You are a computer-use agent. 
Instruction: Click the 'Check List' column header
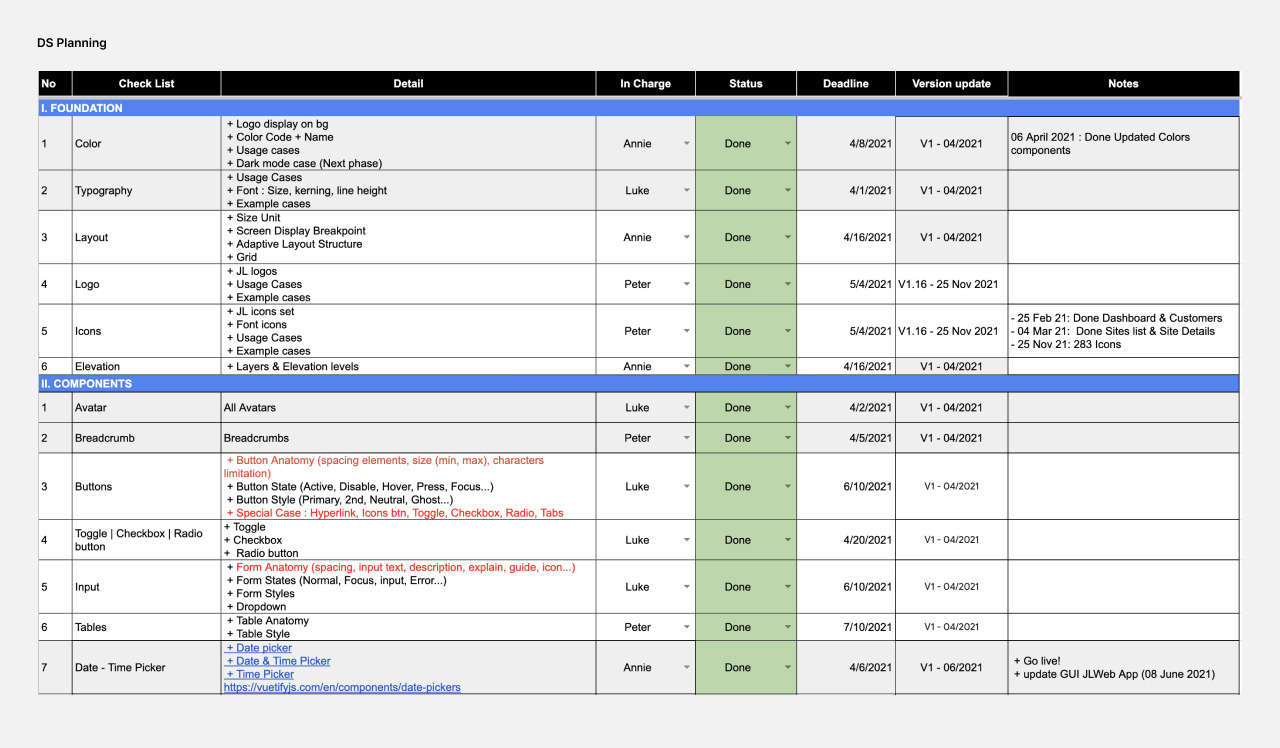click(x=146, y=84)
